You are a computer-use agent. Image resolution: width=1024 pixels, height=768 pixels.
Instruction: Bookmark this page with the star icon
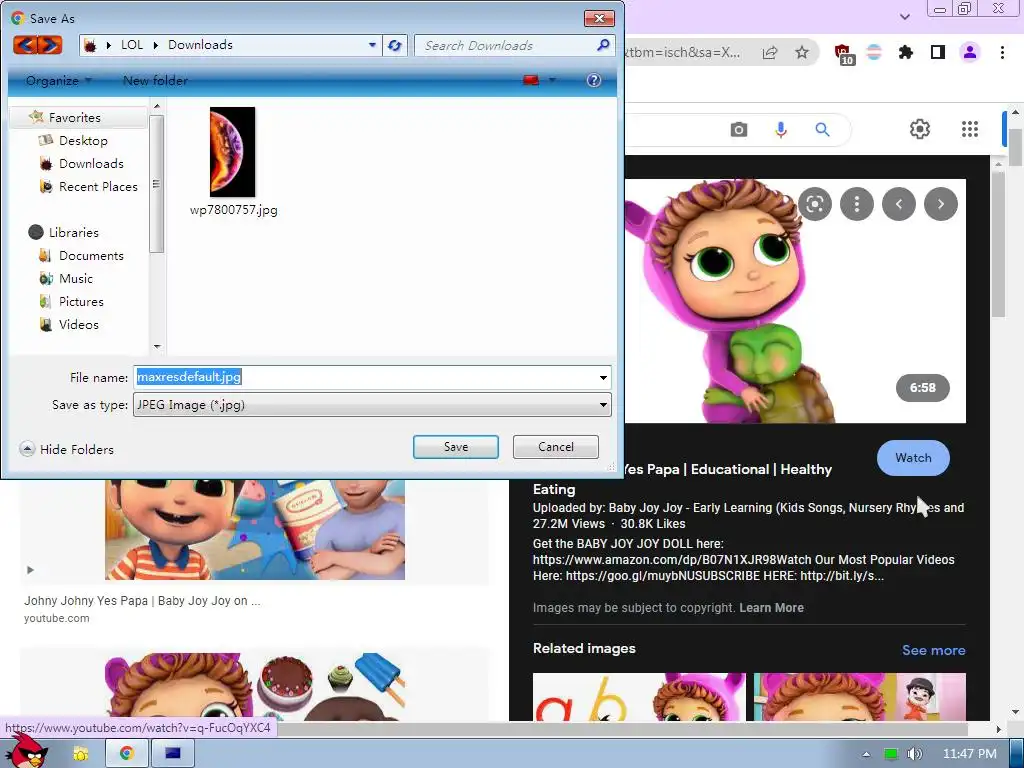[x=802, y=52]
